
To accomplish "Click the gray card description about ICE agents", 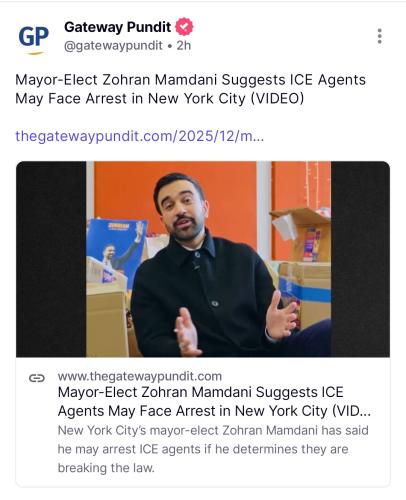I will (213, 449).
